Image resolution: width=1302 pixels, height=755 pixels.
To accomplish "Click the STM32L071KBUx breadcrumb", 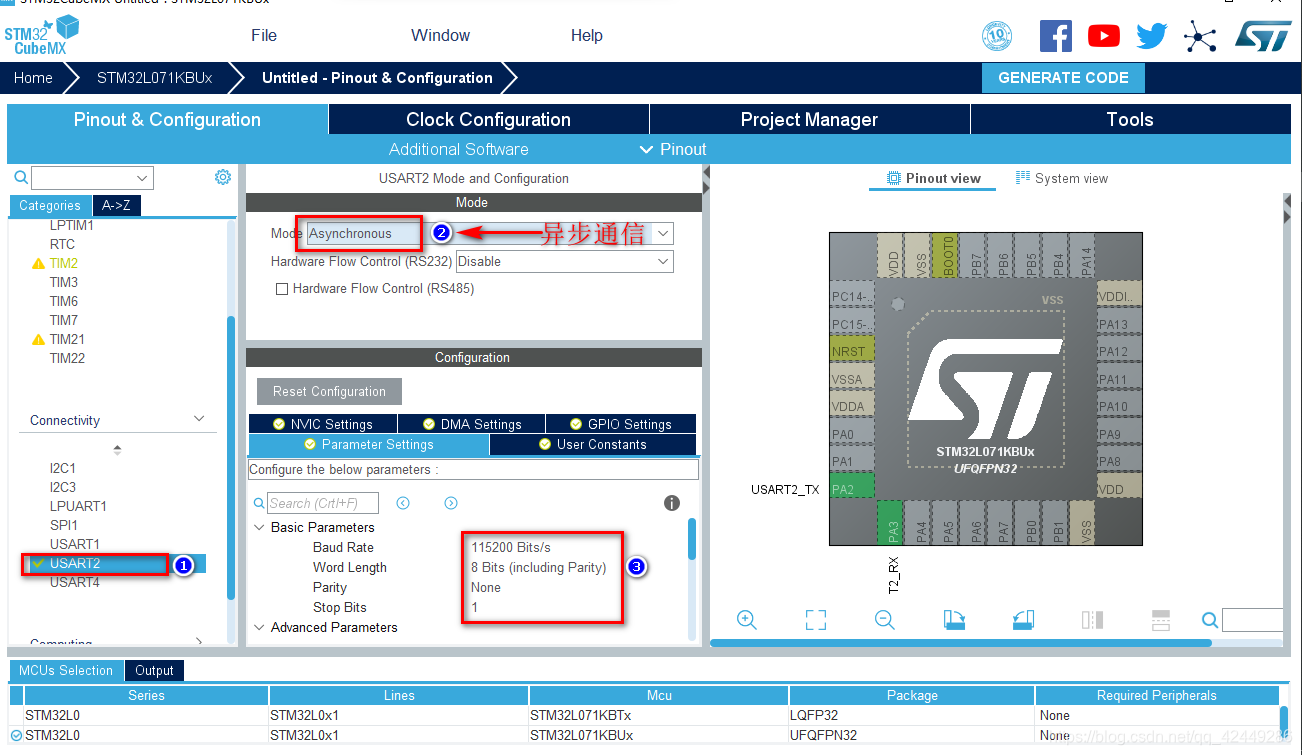I will (x=154, y=77).
